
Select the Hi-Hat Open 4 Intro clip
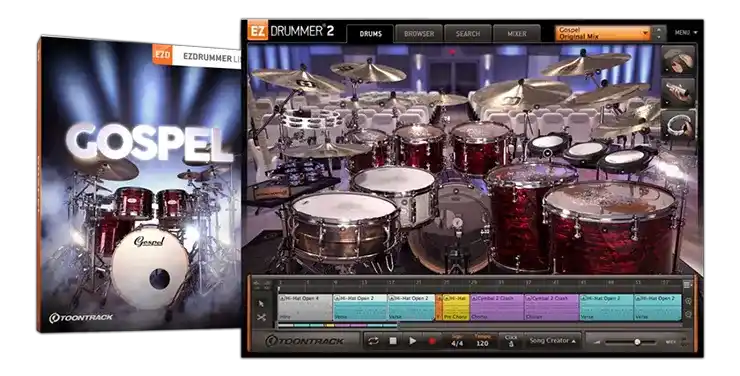(305, 308)
